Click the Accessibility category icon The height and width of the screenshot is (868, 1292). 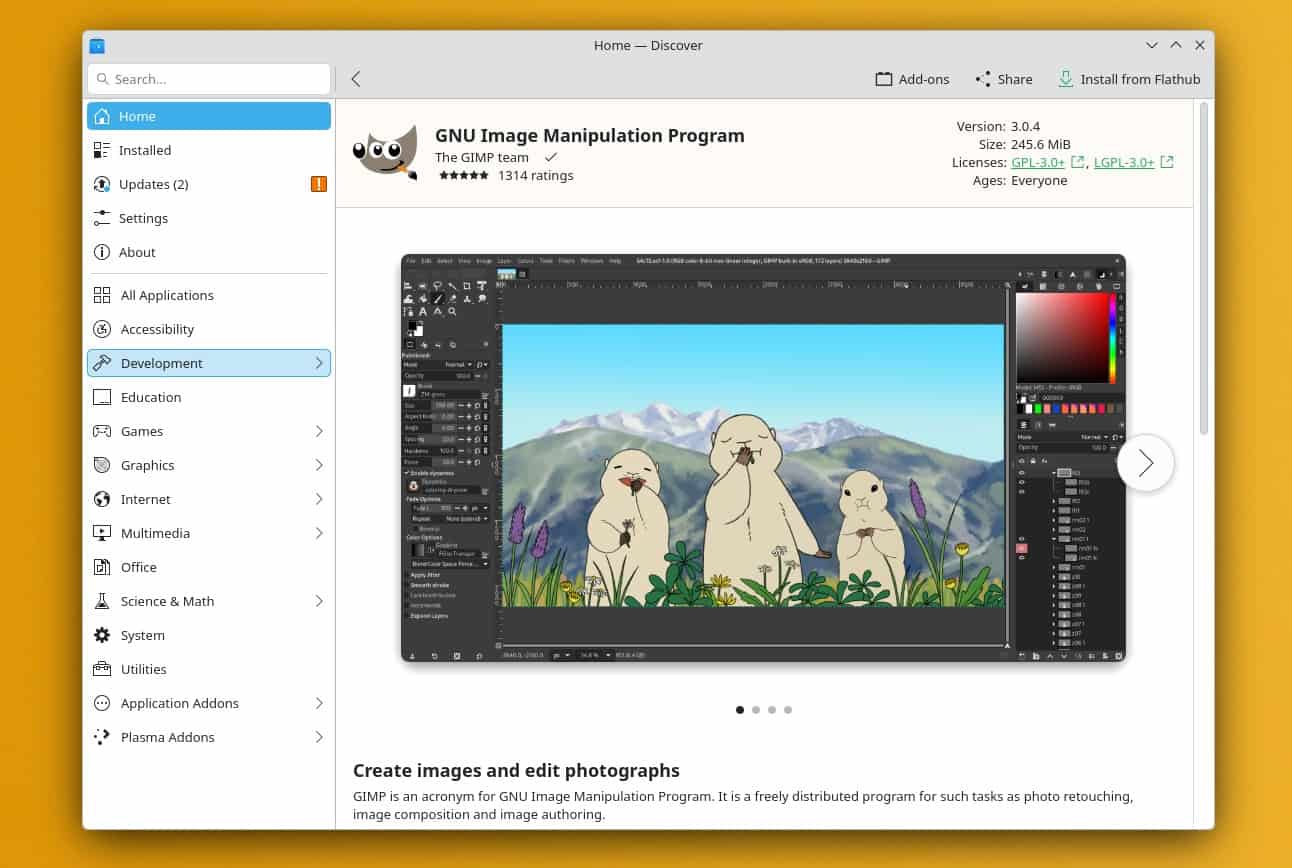point(101,329)
